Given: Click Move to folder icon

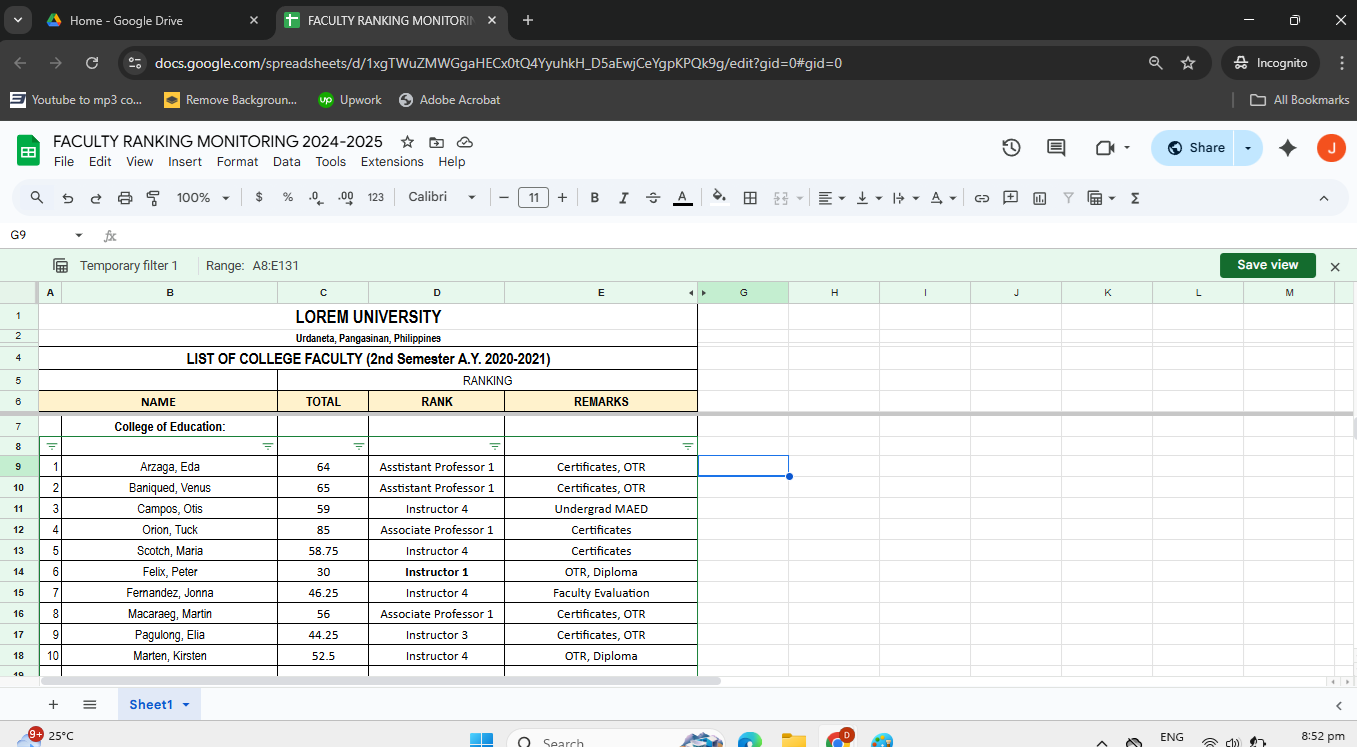Looking at the screenshot, I should [436, 142].
